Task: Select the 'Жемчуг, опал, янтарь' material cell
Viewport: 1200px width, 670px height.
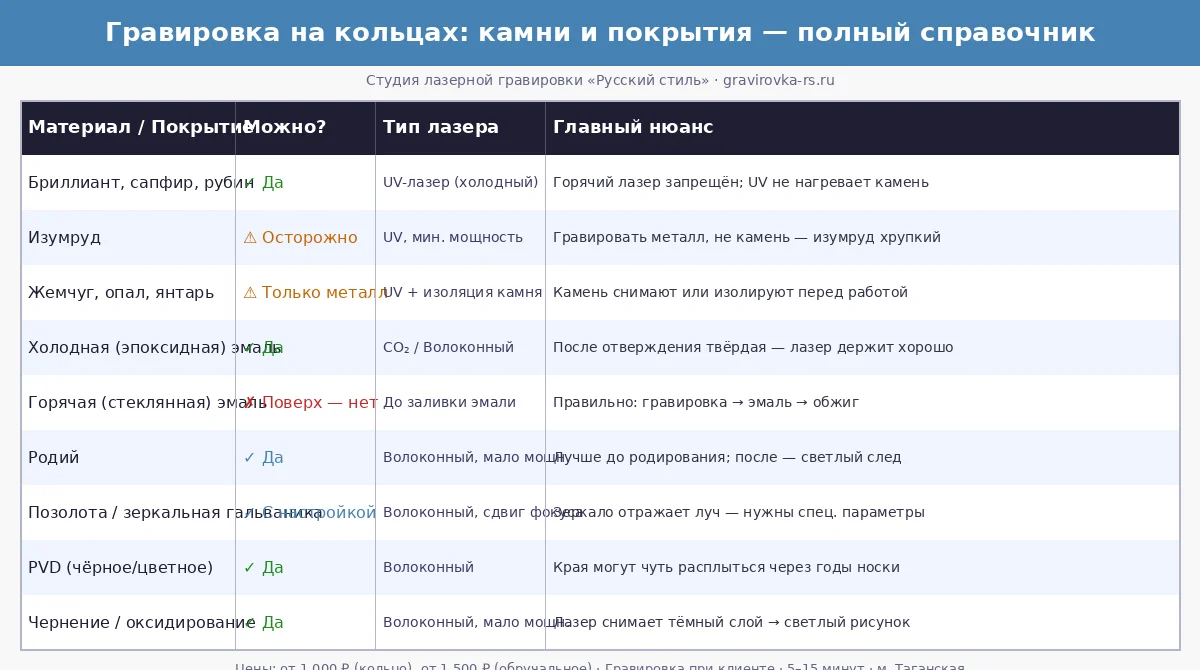Action: tap(128, 293)
